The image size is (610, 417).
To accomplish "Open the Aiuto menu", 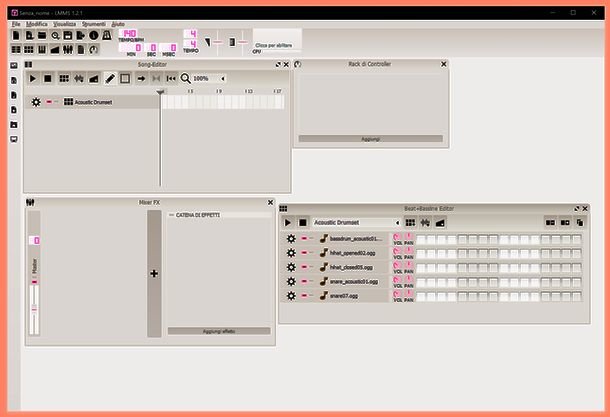I will [118, 24].
